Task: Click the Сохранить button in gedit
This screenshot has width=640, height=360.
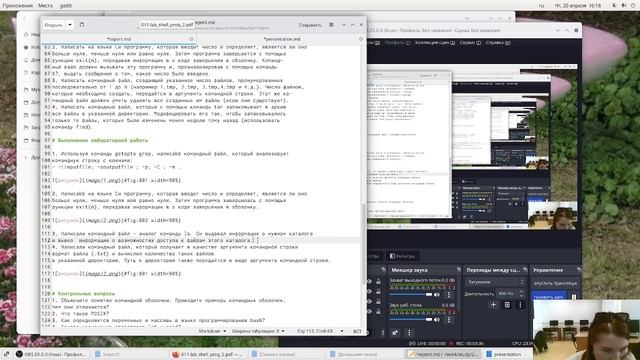Action: [310, 25]
